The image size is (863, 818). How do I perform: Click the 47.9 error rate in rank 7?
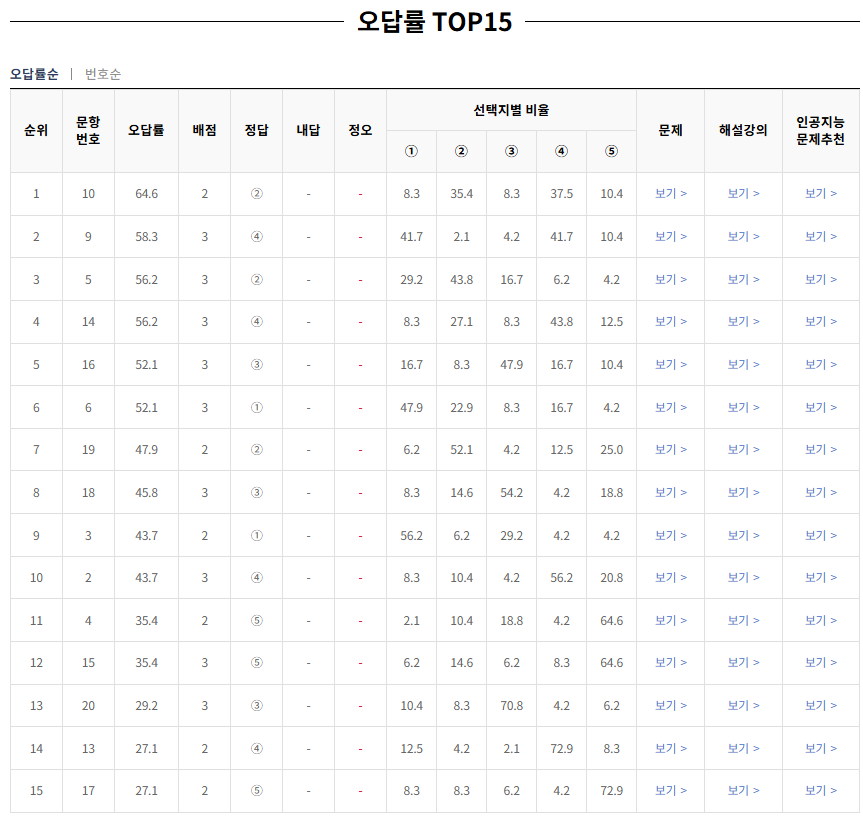(x=146, y=450)
